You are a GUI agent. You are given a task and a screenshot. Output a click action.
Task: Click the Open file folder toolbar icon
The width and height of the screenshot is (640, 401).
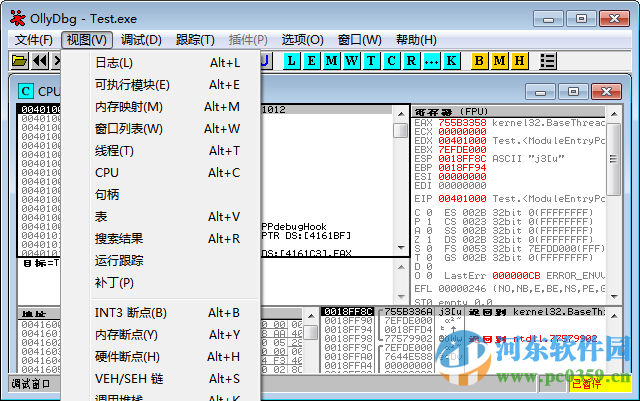pyautogui.click(x=19, y=61)
